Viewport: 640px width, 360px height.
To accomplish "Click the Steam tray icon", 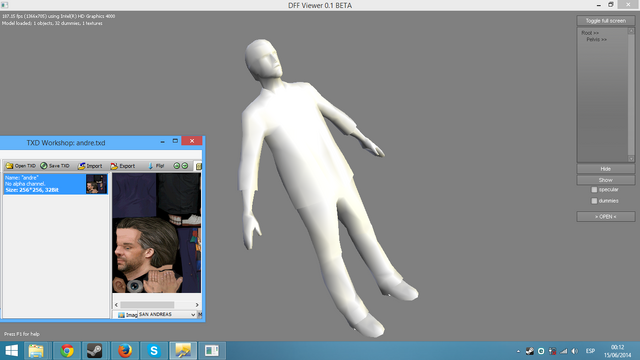I will 530,351.
